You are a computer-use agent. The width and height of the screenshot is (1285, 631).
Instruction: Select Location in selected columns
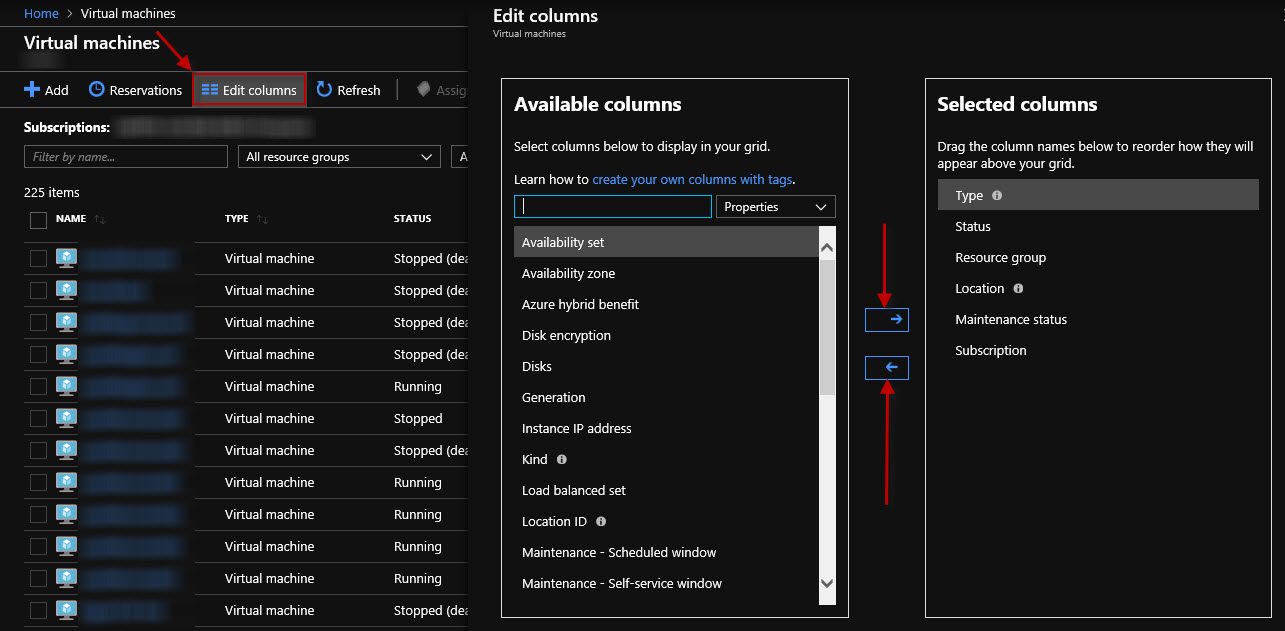click(x=1098, y=288)
